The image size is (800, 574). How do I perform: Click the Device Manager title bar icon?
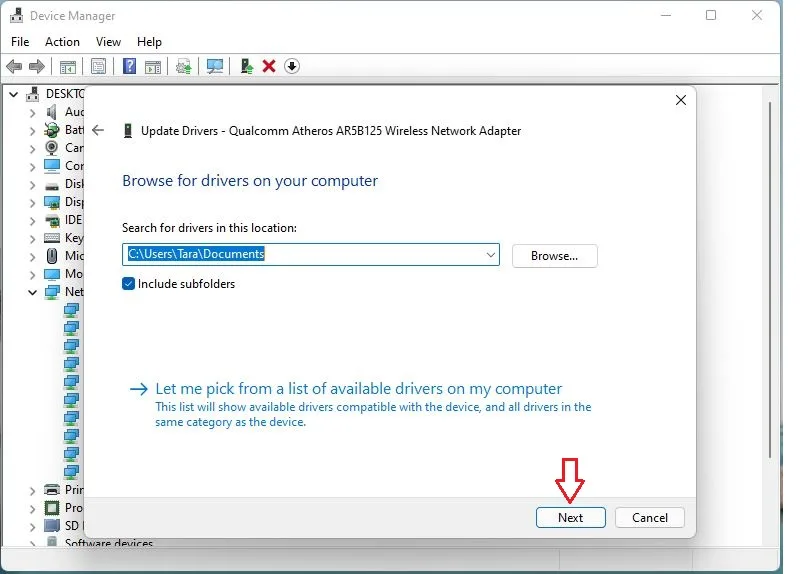(16, 15)
